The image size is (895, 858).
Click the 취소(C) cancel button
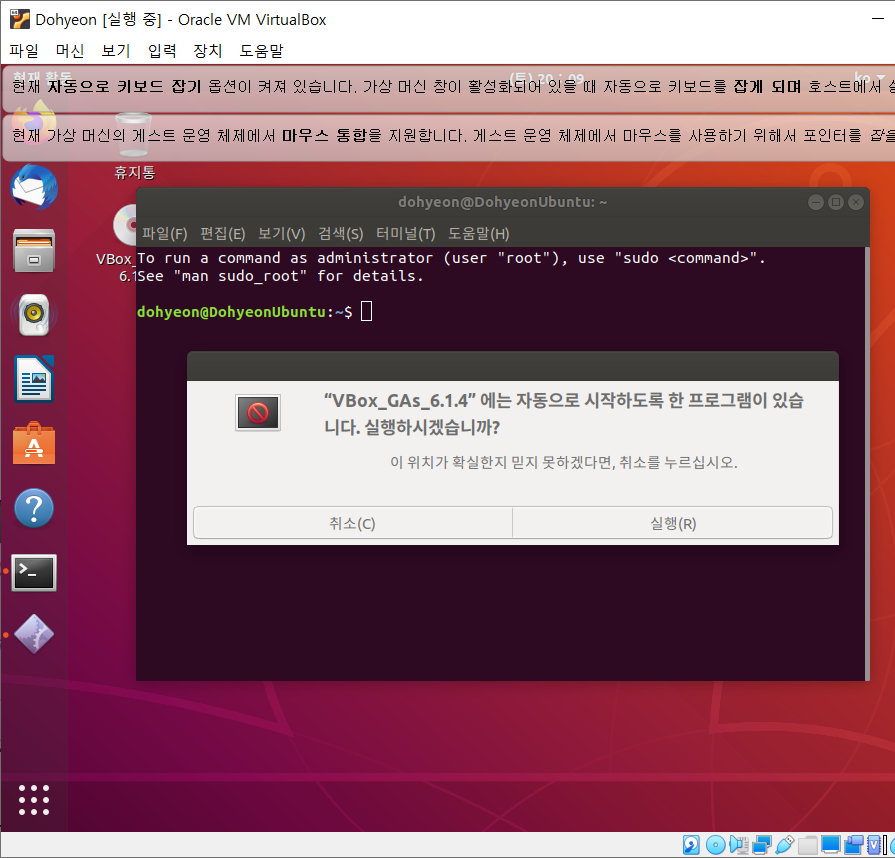353,523
